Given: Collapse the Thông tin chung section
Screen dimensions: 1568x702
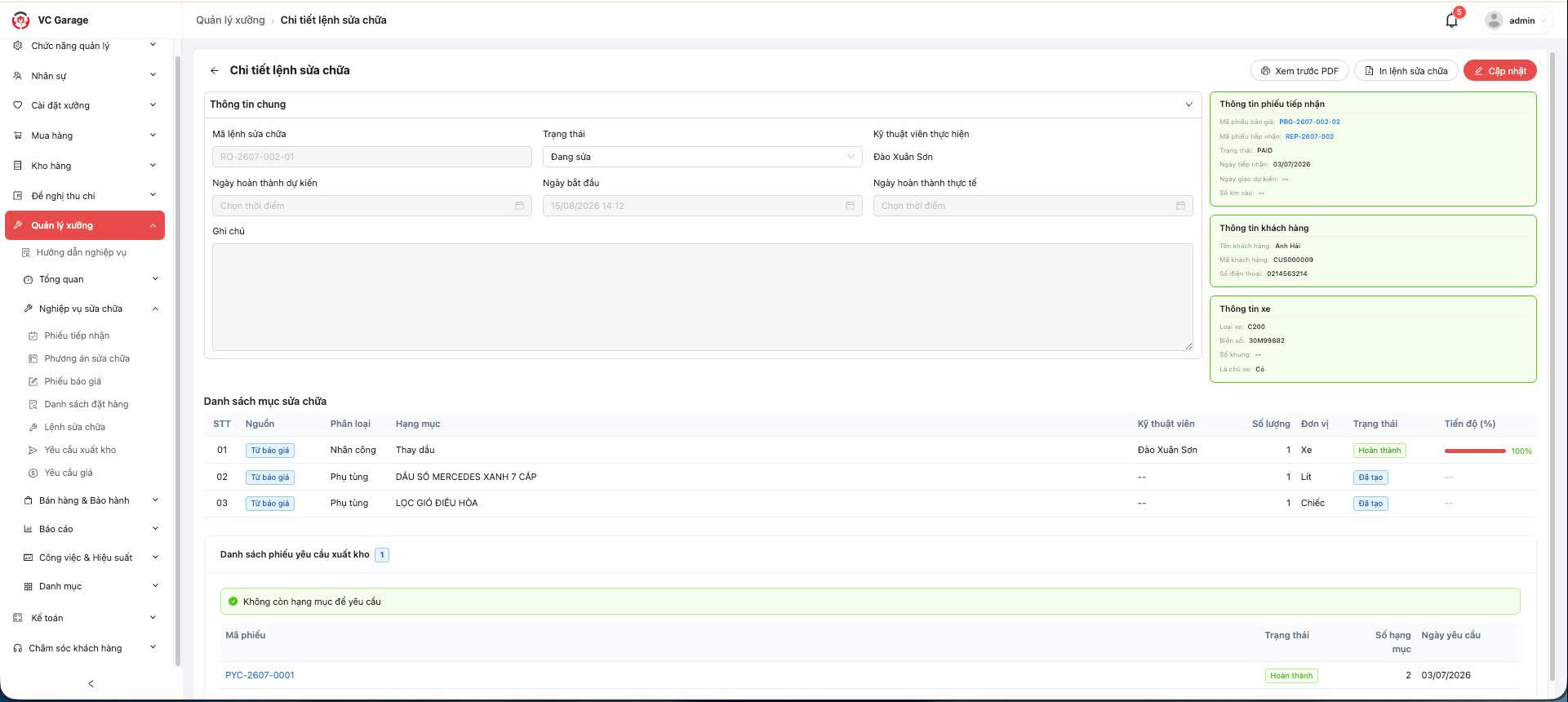Looking at the screenshot, I should click(x=1188, y=104).
